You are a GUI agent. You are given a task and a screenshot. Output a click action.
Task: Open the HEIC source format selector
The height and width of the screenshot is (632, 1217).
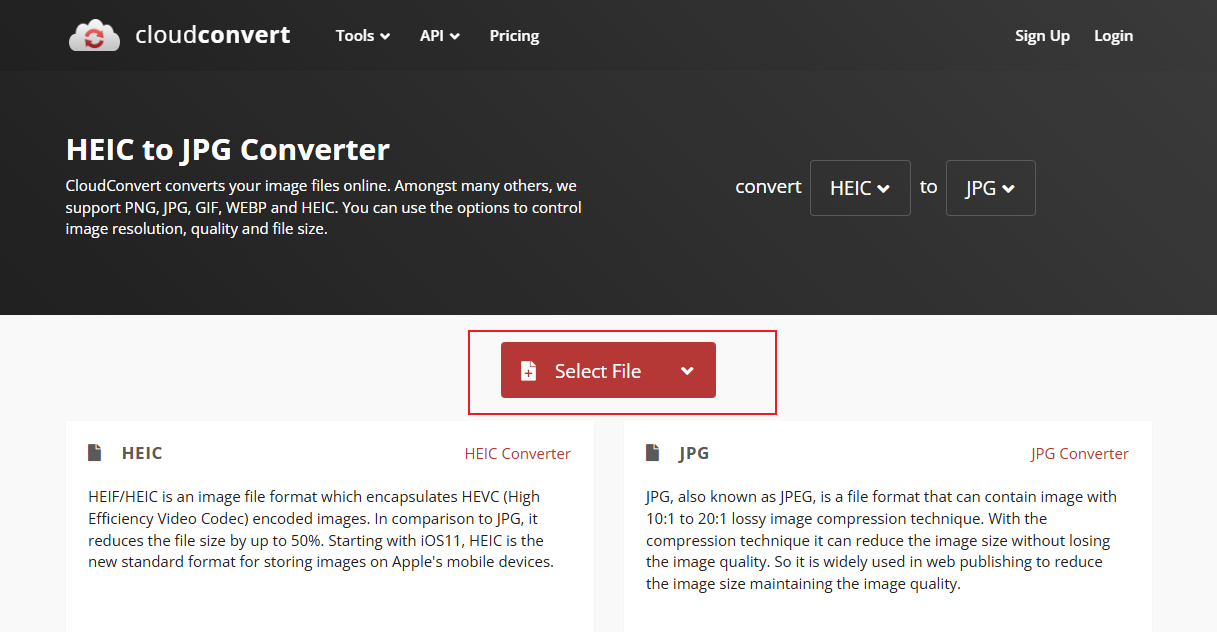point(859,187)
